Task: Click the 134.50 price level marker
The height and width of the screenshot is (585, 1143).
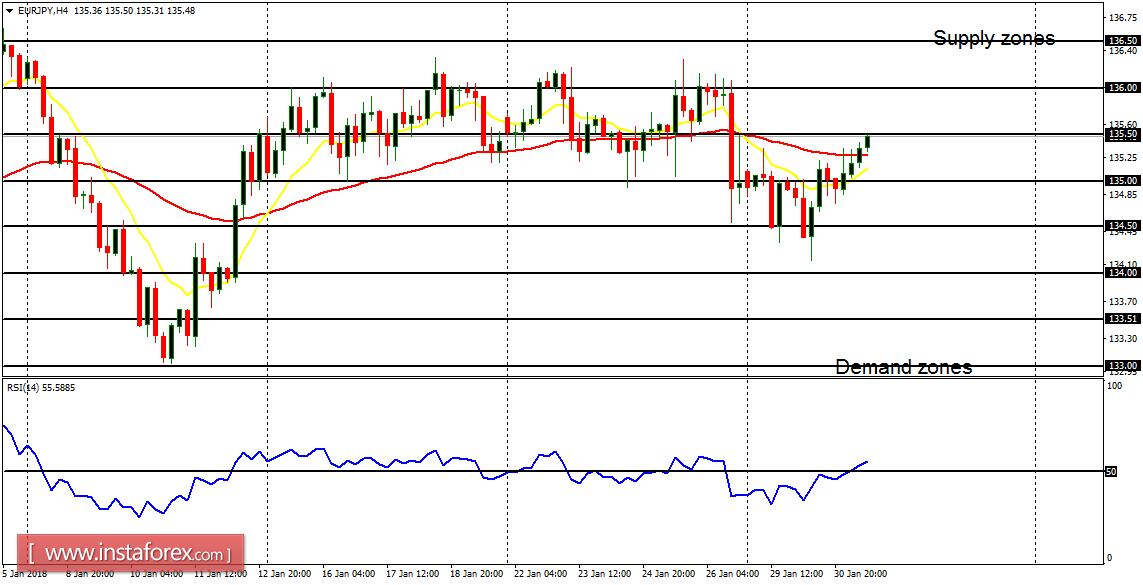Action: tap(1121, 225)
